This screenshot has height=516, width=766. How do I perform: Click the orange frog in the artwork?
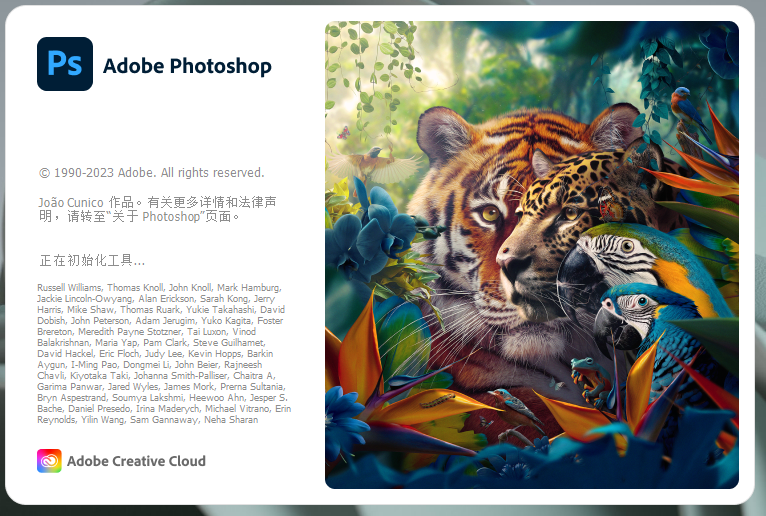point(591,381)
